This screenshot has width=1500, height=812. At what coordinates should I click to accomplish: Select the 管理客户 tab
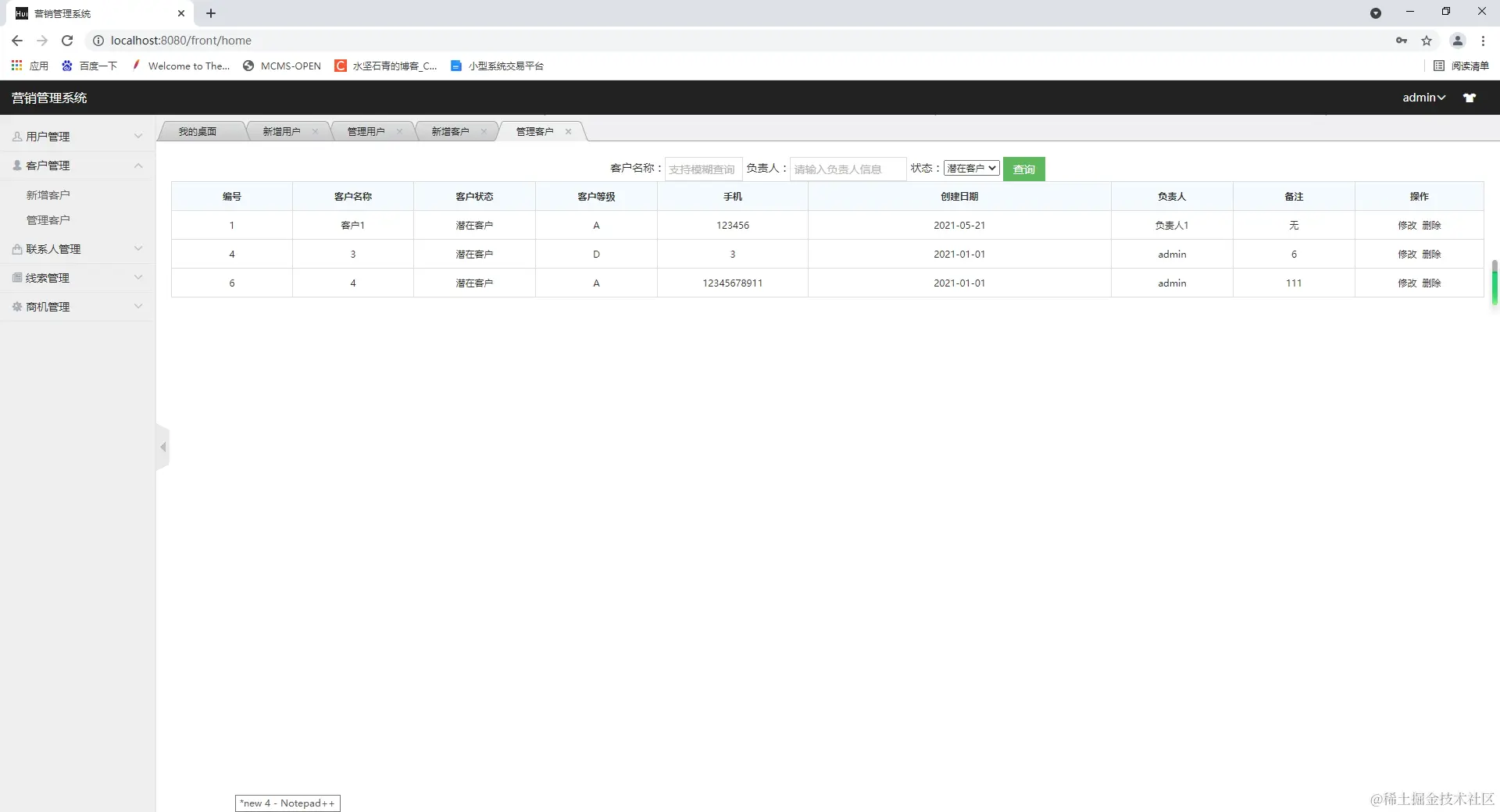[x=534, y=131]
